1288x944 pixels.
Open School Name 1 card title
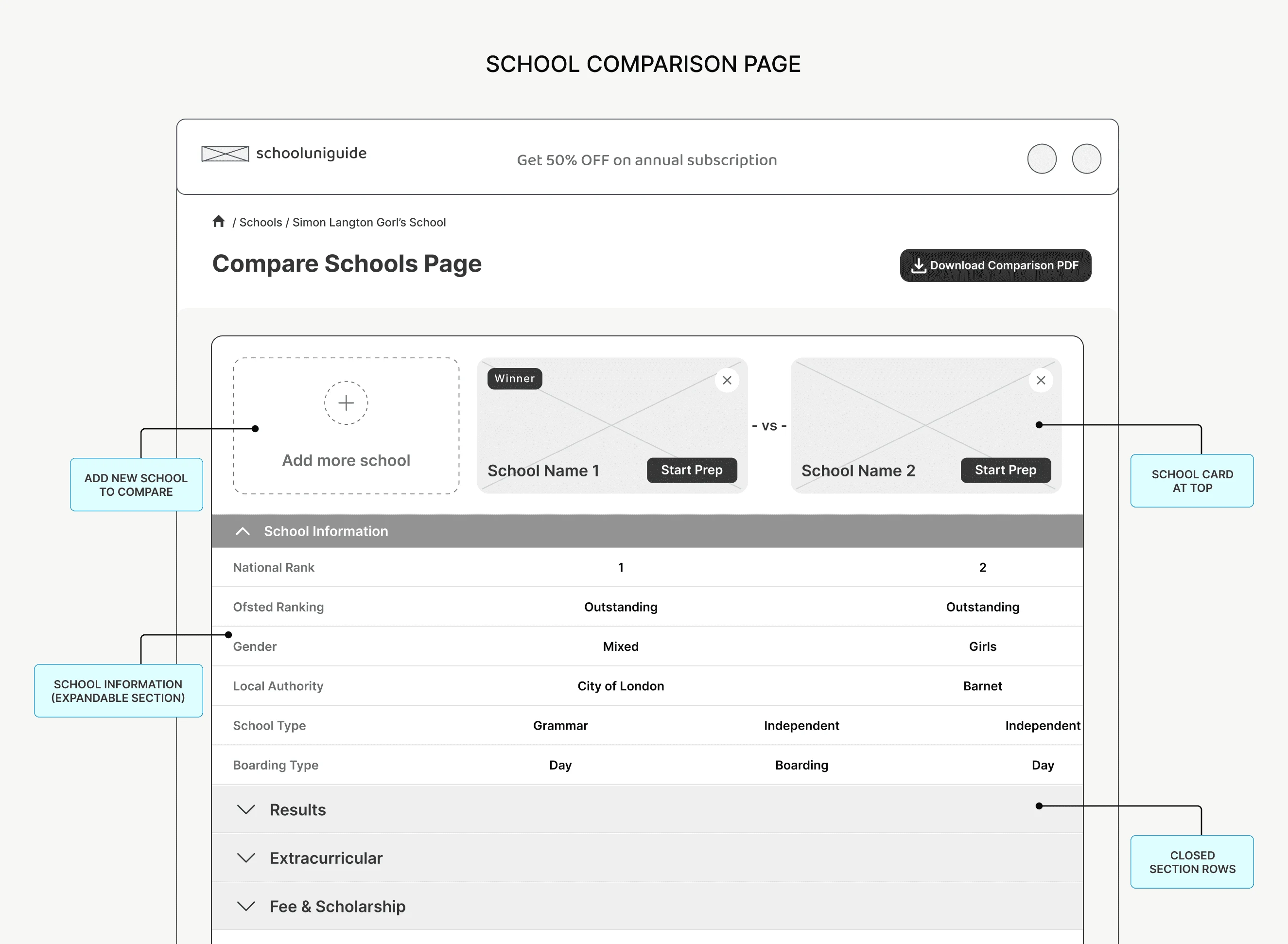[x=543, y=470]
